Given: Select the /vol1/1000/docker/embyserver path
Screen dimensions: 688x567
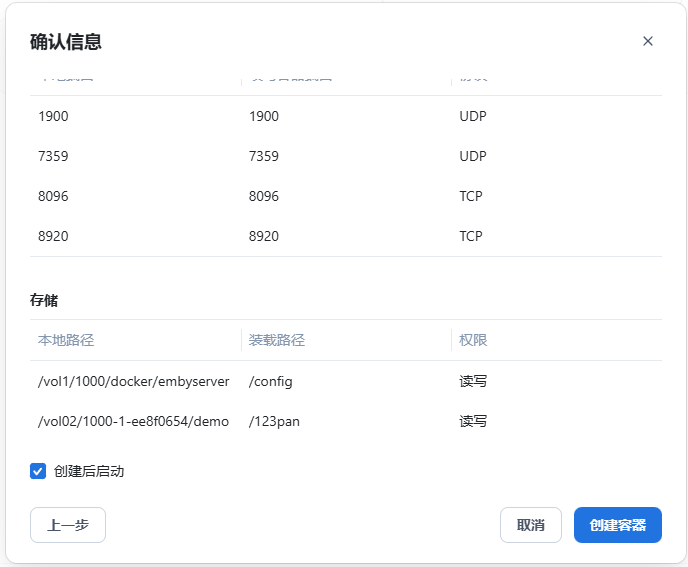Looking at the screenshot, I should pyautogui.click(x=134, y=381).
